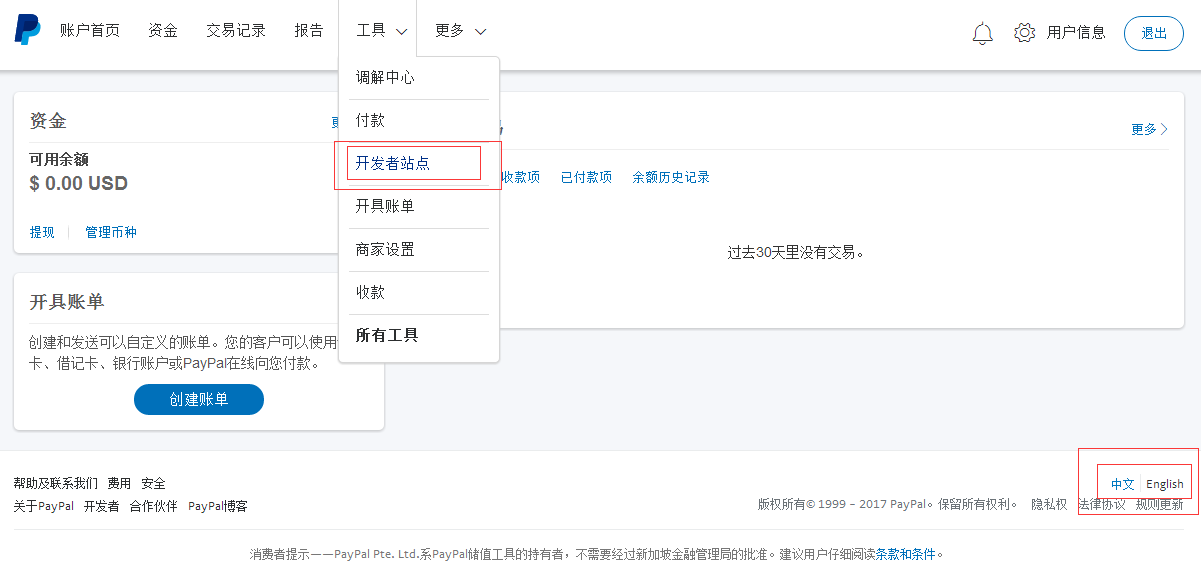
Task: Switch language to English
Action: pos(1164,484)
